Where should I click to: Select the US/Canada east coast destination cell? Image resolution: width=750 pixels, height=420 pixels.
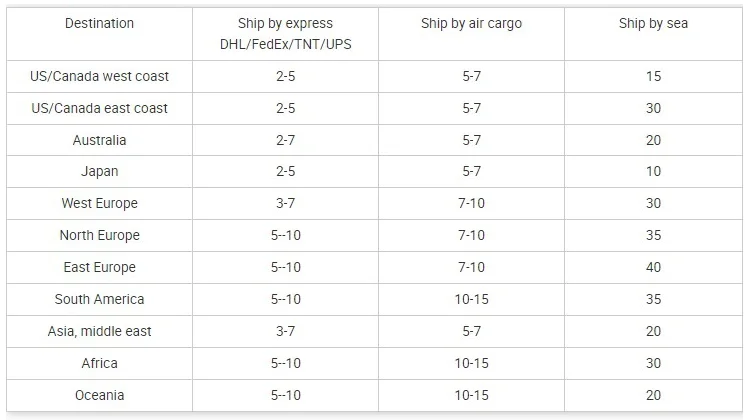[100, 108]
